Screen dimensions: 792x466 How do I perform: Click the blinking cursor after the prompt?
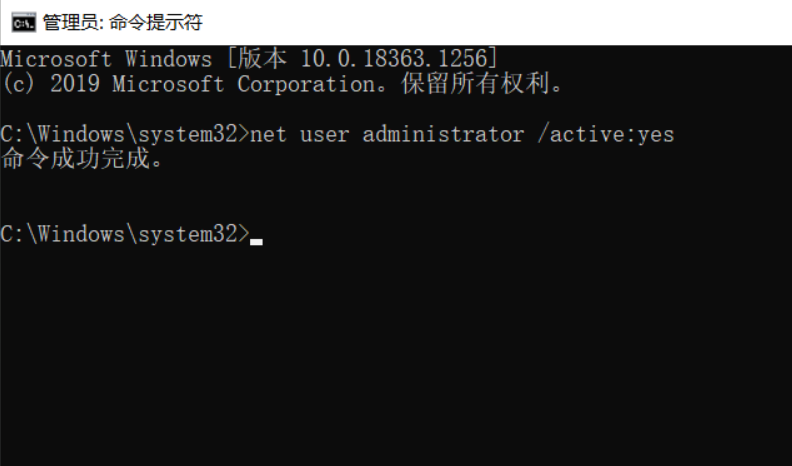(x=256, y=240)
